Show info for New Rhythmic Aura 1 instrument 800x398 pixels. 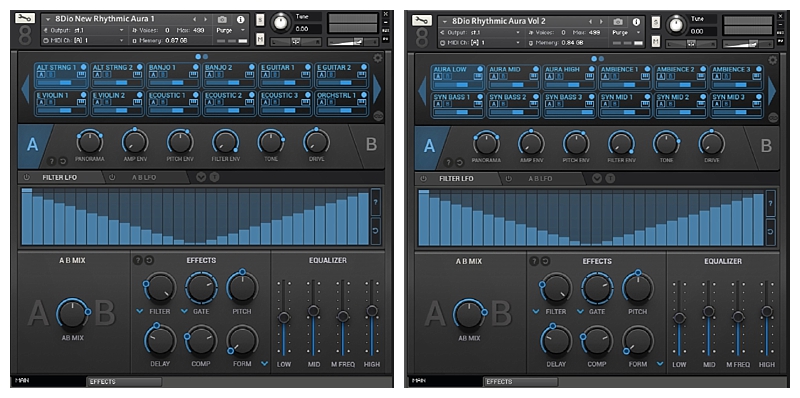(240, 19)
